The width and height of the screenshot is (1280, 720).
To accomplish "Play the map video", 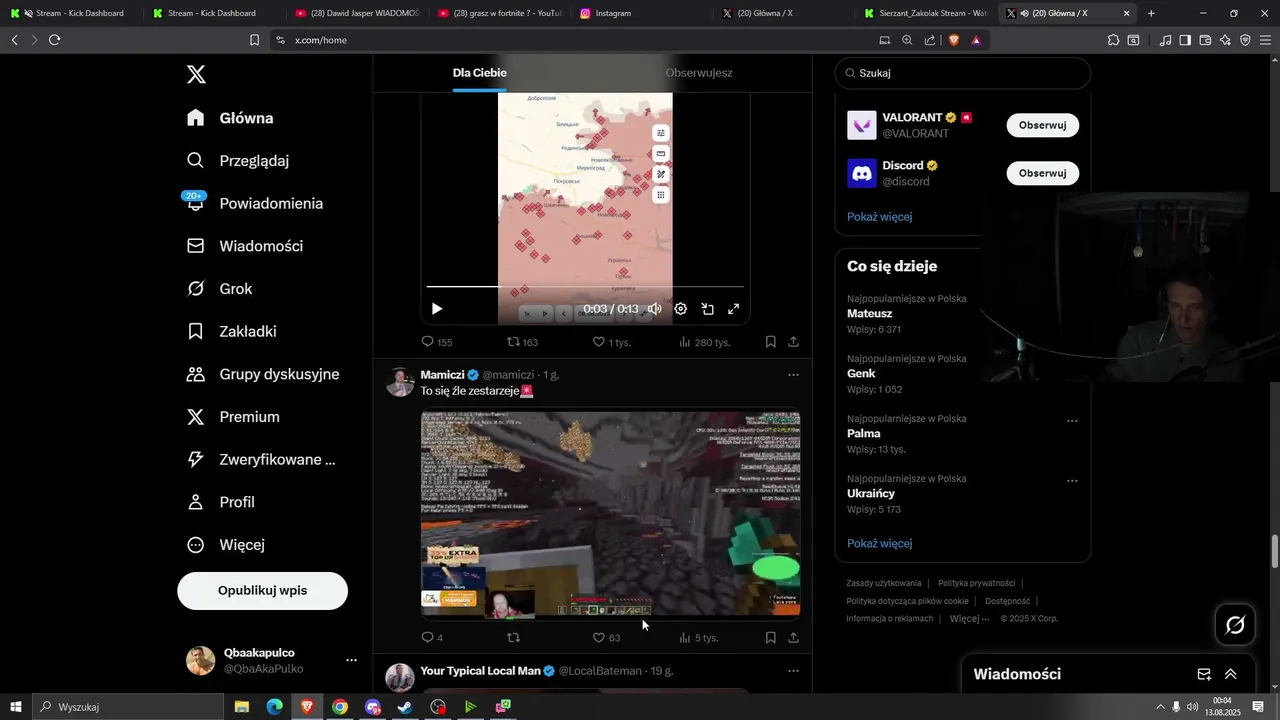I will click(x=437, y=309).
